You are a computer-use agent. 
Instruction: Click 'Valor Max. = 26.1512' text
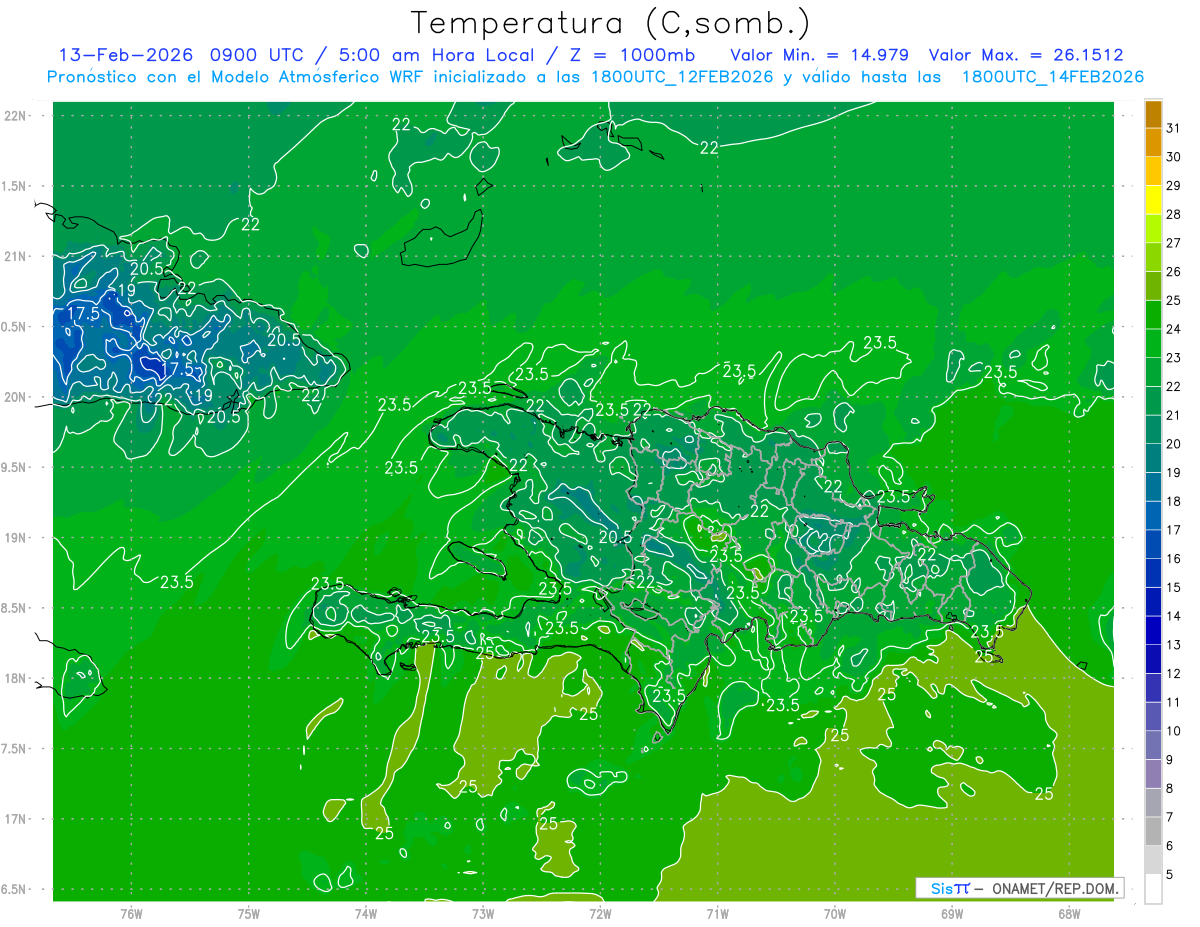(1026, 54)
